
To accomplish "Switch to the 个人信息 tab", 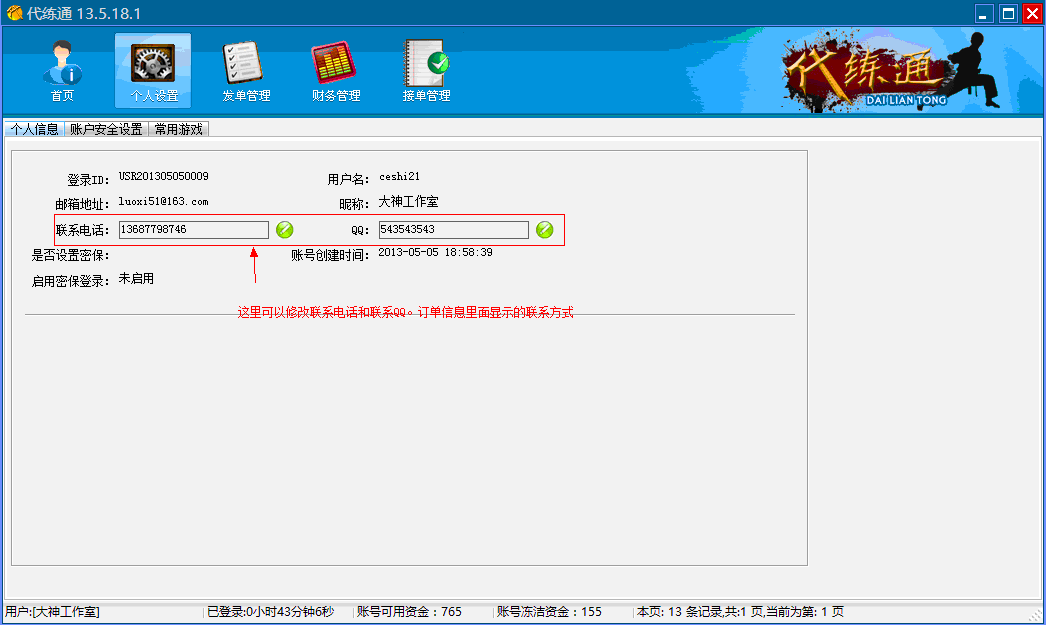I will coord(34,129).
